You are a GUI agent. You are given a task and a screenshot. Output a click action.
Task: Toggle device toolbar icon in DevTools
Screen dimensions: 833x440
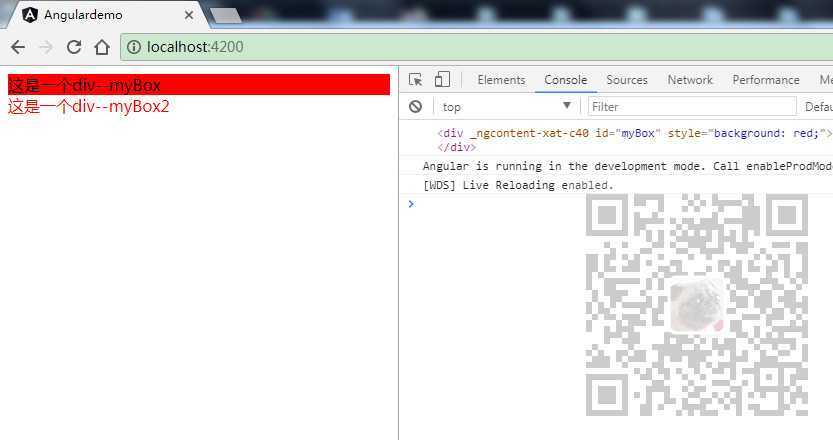coord(442,80)
